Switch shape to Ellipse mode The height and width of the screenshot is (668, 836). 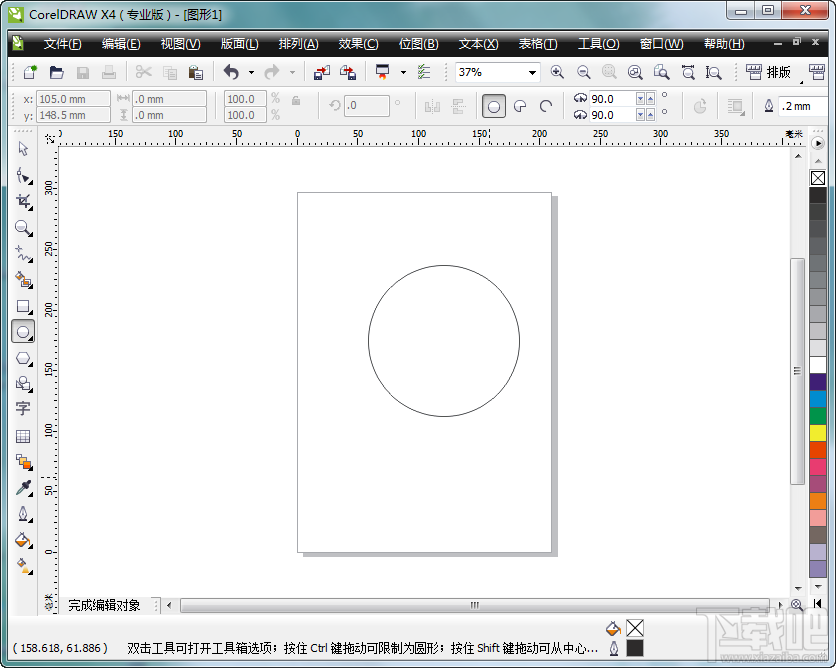click(493, 106)
